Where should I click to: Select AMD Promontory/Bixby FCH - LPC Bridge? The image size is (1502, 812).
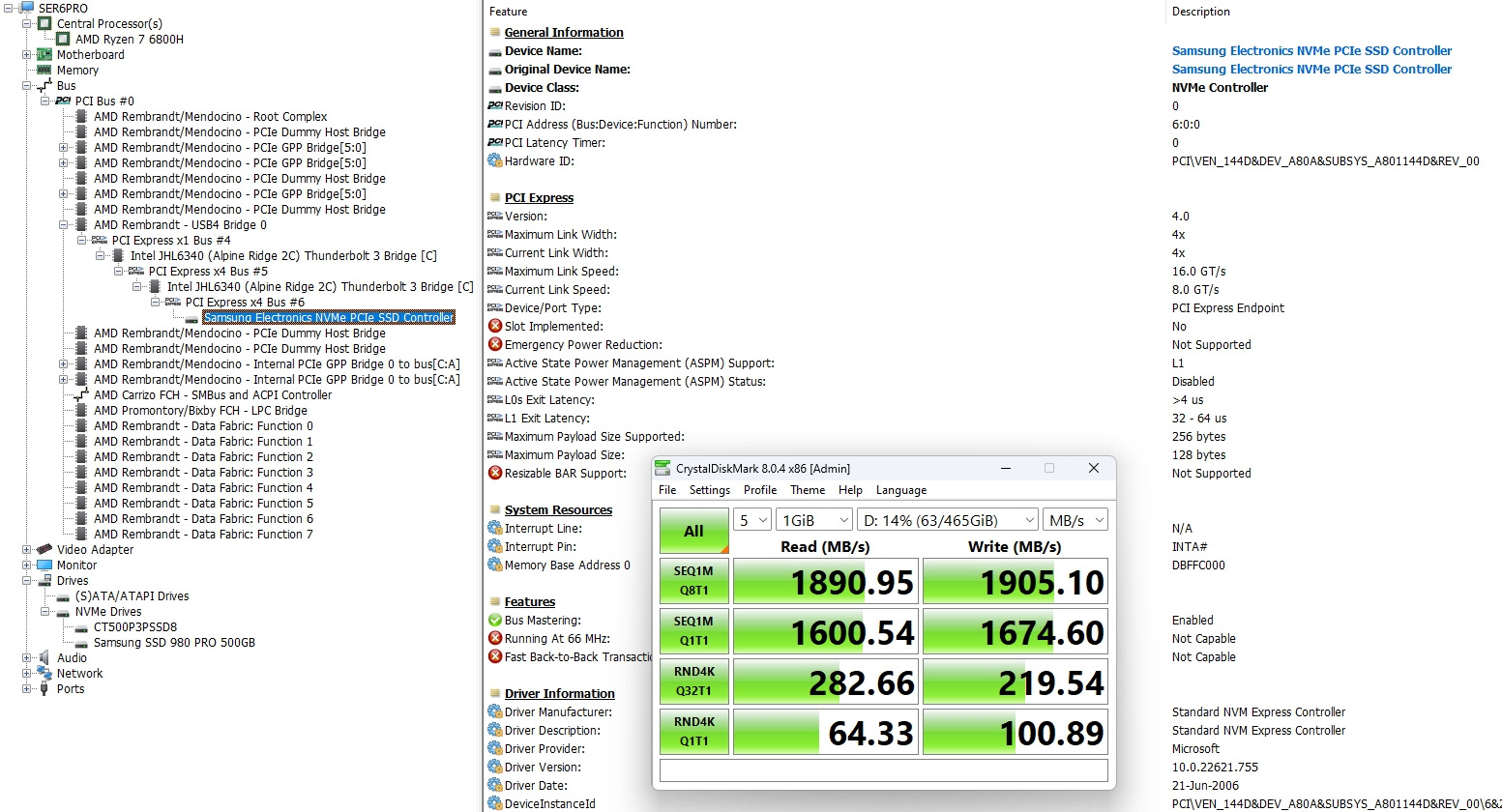200,410
